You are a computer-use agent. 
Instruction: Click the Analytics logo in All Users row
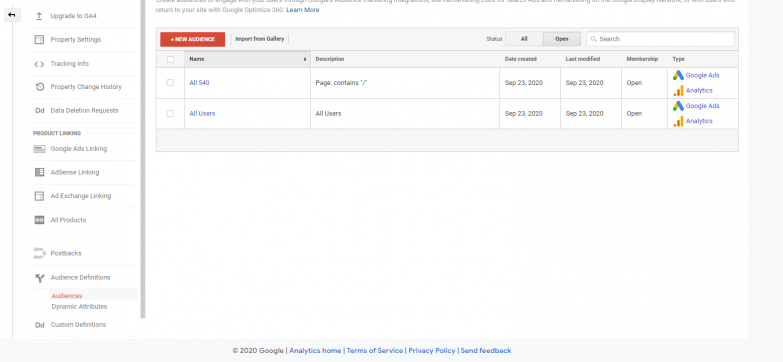click(x=678, y=121)
